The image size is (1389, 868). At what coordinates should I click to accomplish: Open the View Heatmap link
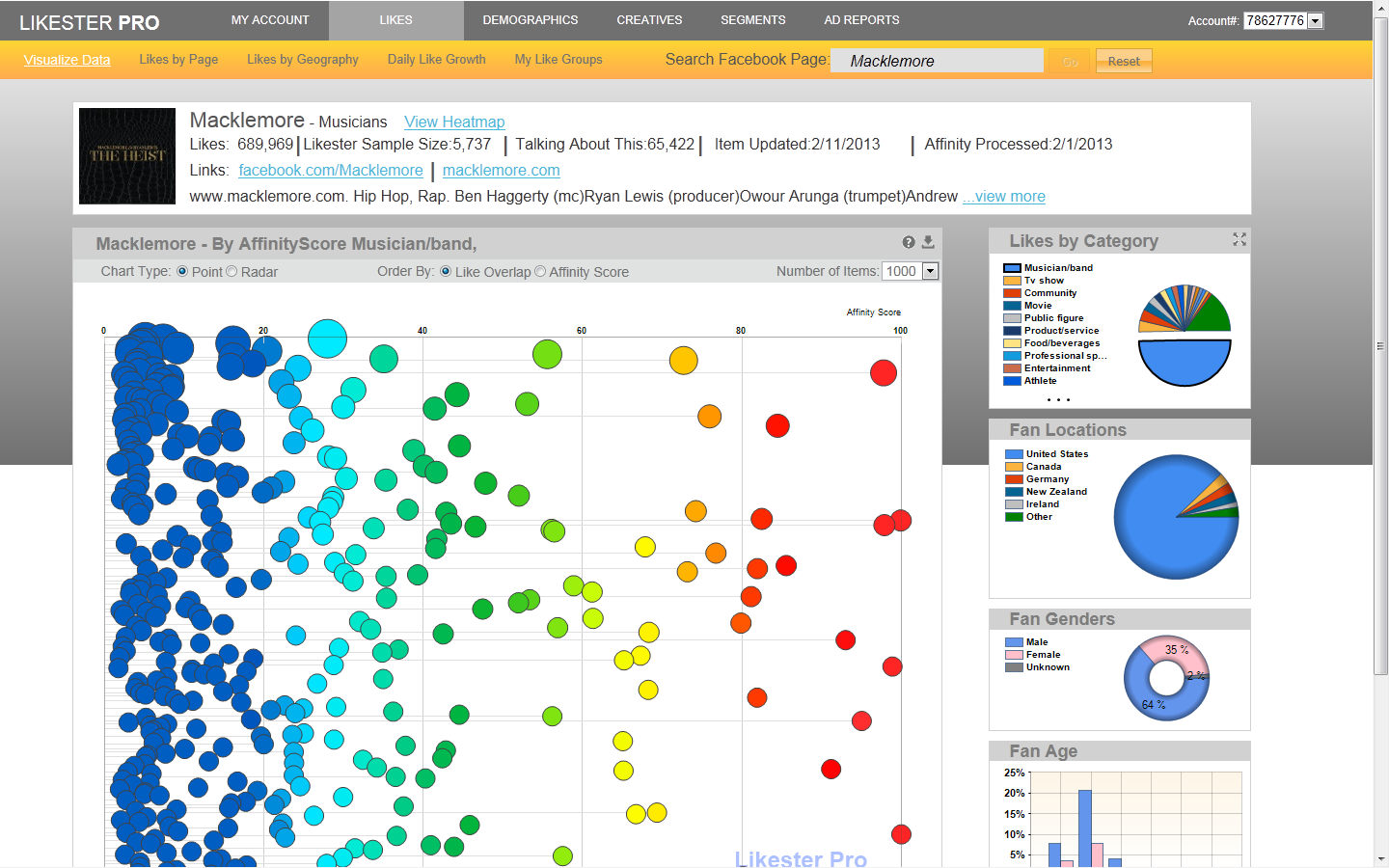click(x=454, y=122)
